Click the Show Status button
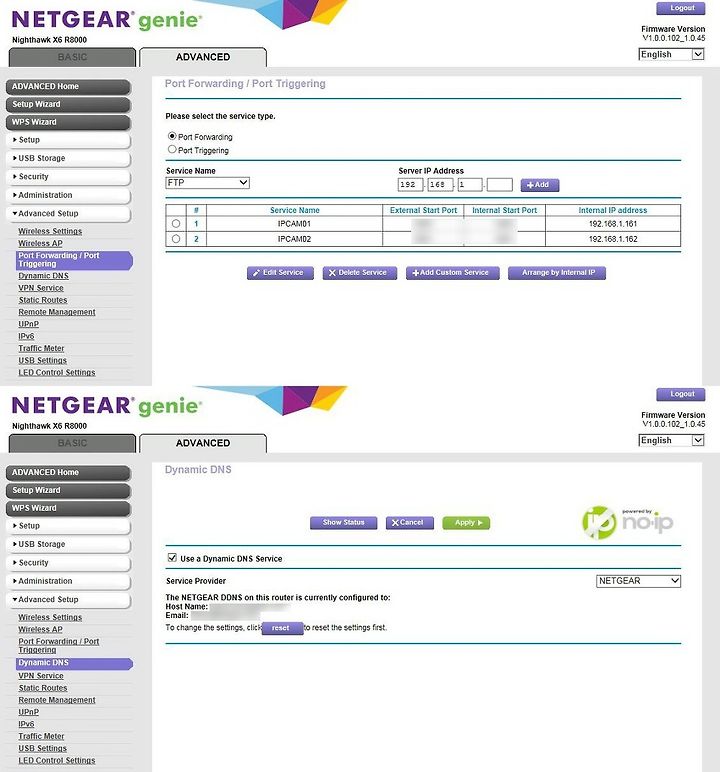This screenshot has width=720, height=772. [344, 523]
